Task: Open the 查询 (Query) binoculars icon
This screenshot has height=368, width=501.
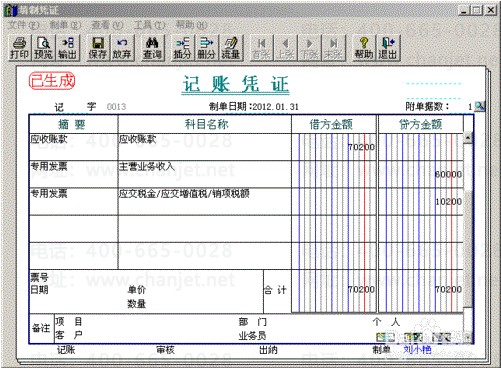Action: [152, 48]
